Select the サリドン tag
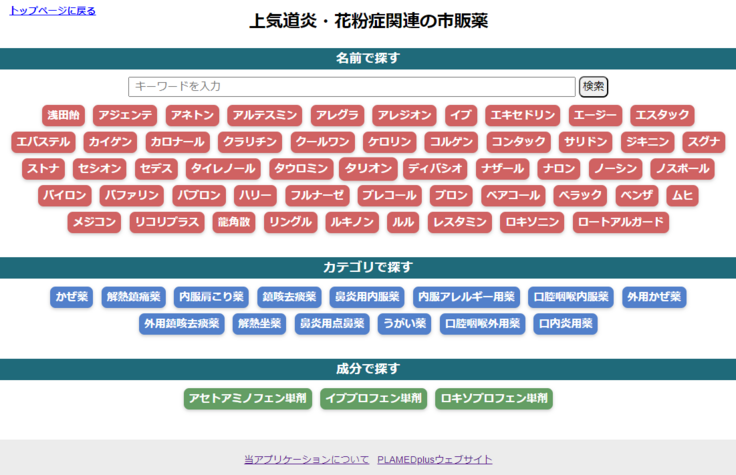Screen dimensions: 736x475 (x=585, y=142)
